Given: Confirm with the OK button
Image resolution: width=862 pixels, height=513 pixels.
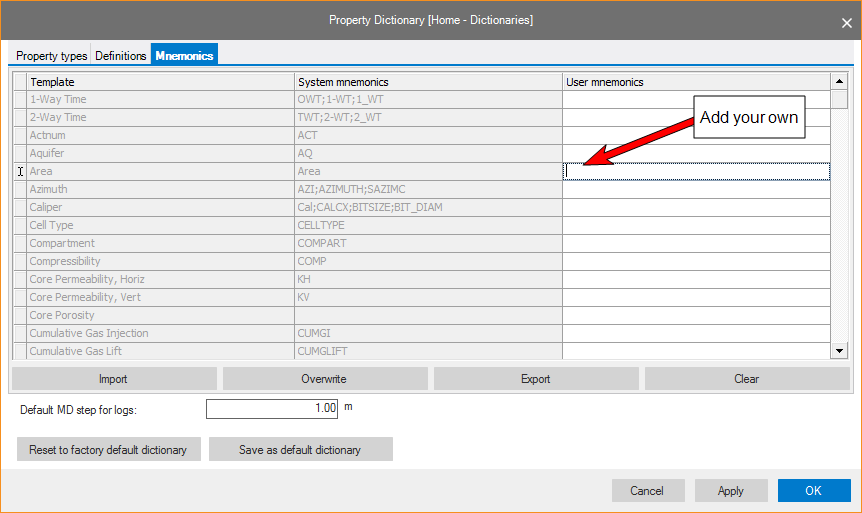Looking at the screenshot, I should pos(813,491).
